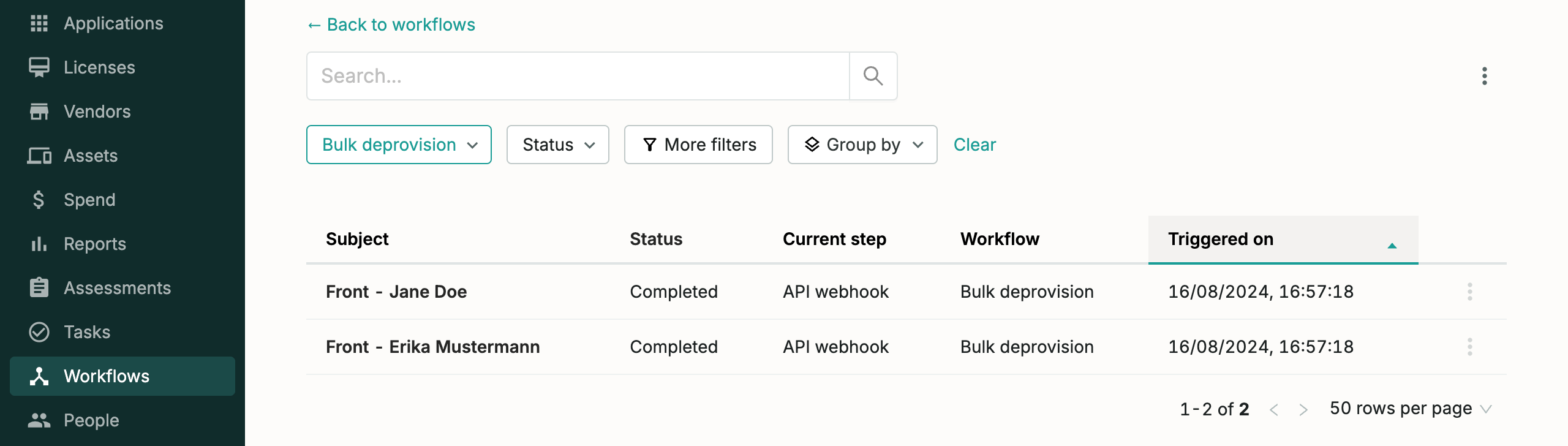1568x446 pixels.
Task: Change the 50 rows per page setting
Action: pos(1411,409)
